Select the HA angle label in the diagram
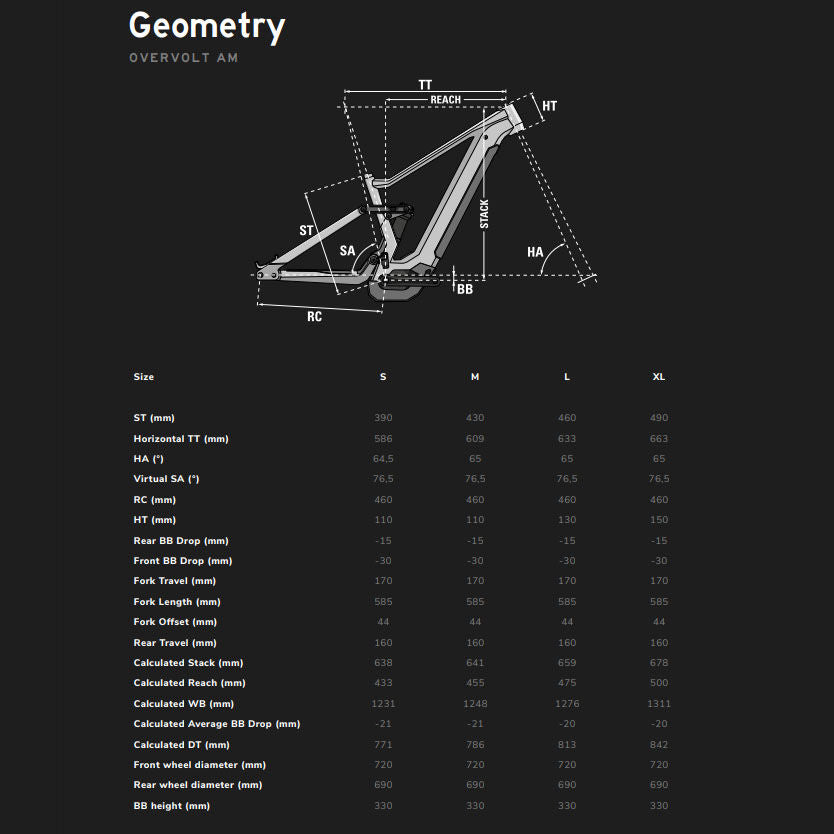Image resolution: width=834 pixels, height=834 pixels. (x=535, y=252)
